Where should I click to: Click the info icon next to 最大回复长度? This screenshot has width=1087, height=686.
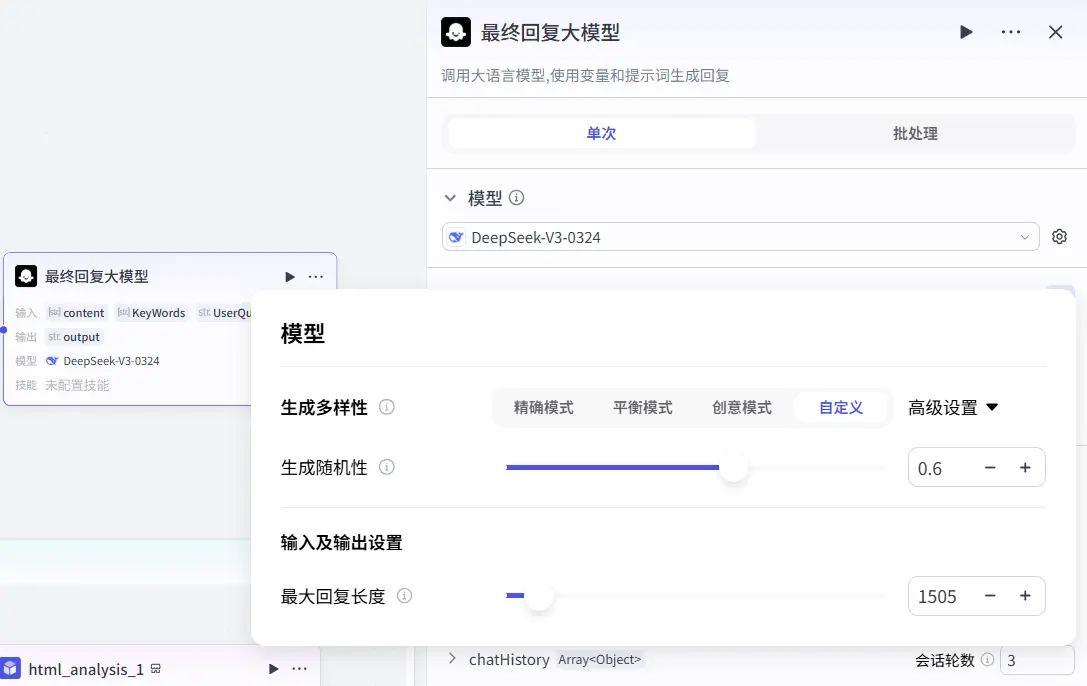click(404, 595)
